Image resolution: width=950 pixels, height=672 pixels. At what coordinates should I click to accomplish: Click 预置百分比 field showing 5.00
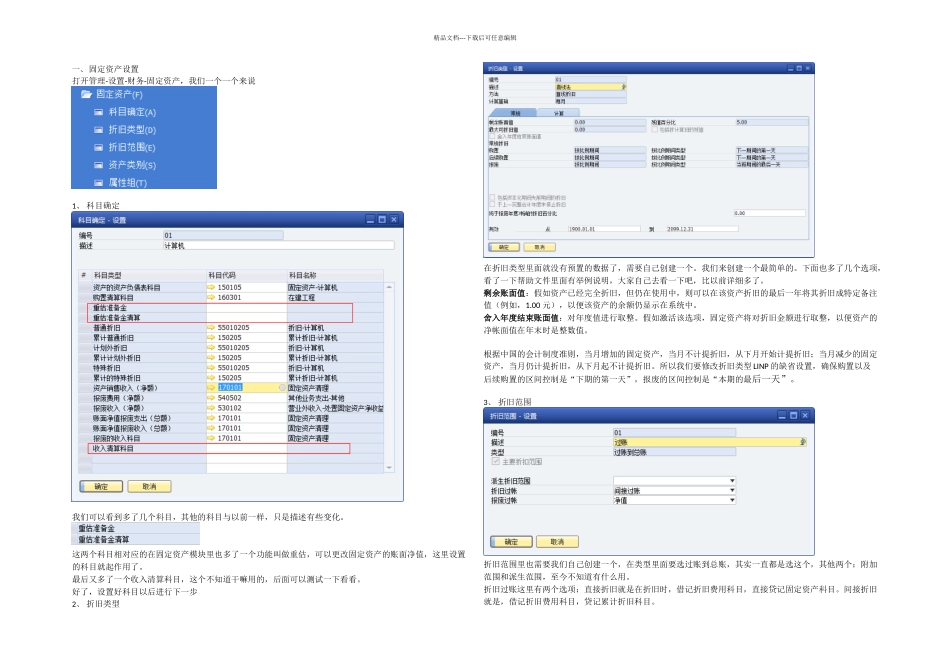(772, 122)
